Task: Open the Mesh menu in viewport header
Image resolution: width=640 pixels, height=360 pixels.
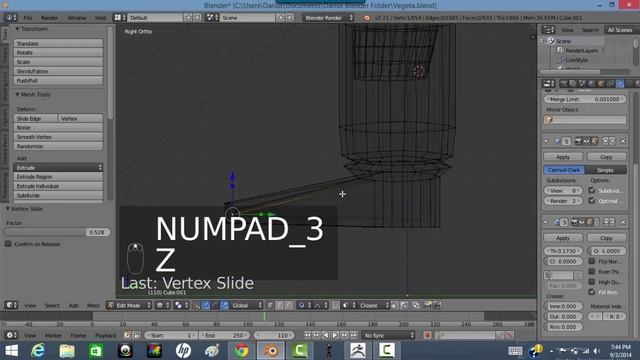Action: click(x=93, y=305)
